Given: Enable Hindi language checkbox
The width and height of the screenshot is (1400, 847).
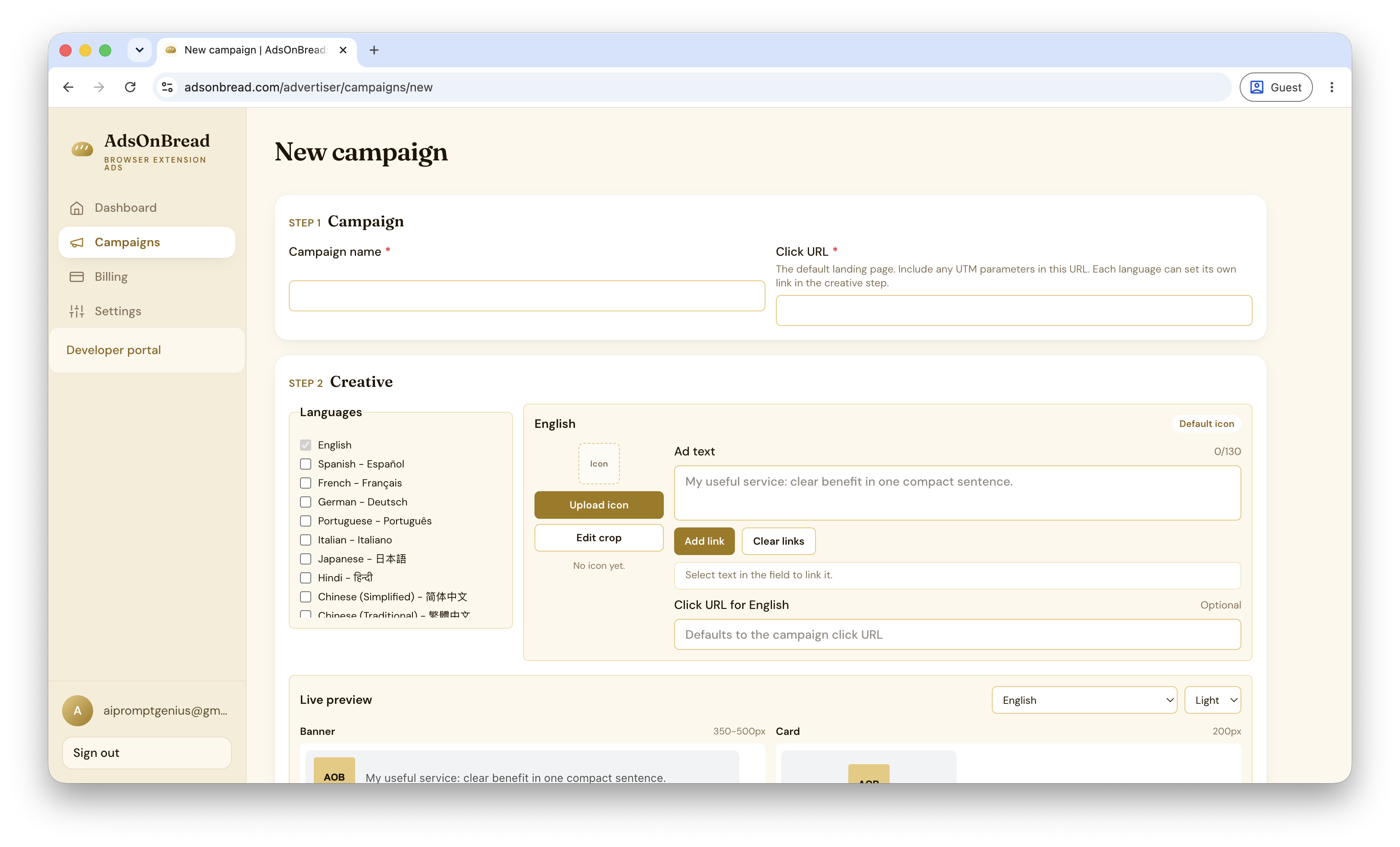Looking at the screenshot, I should point(306,578).
